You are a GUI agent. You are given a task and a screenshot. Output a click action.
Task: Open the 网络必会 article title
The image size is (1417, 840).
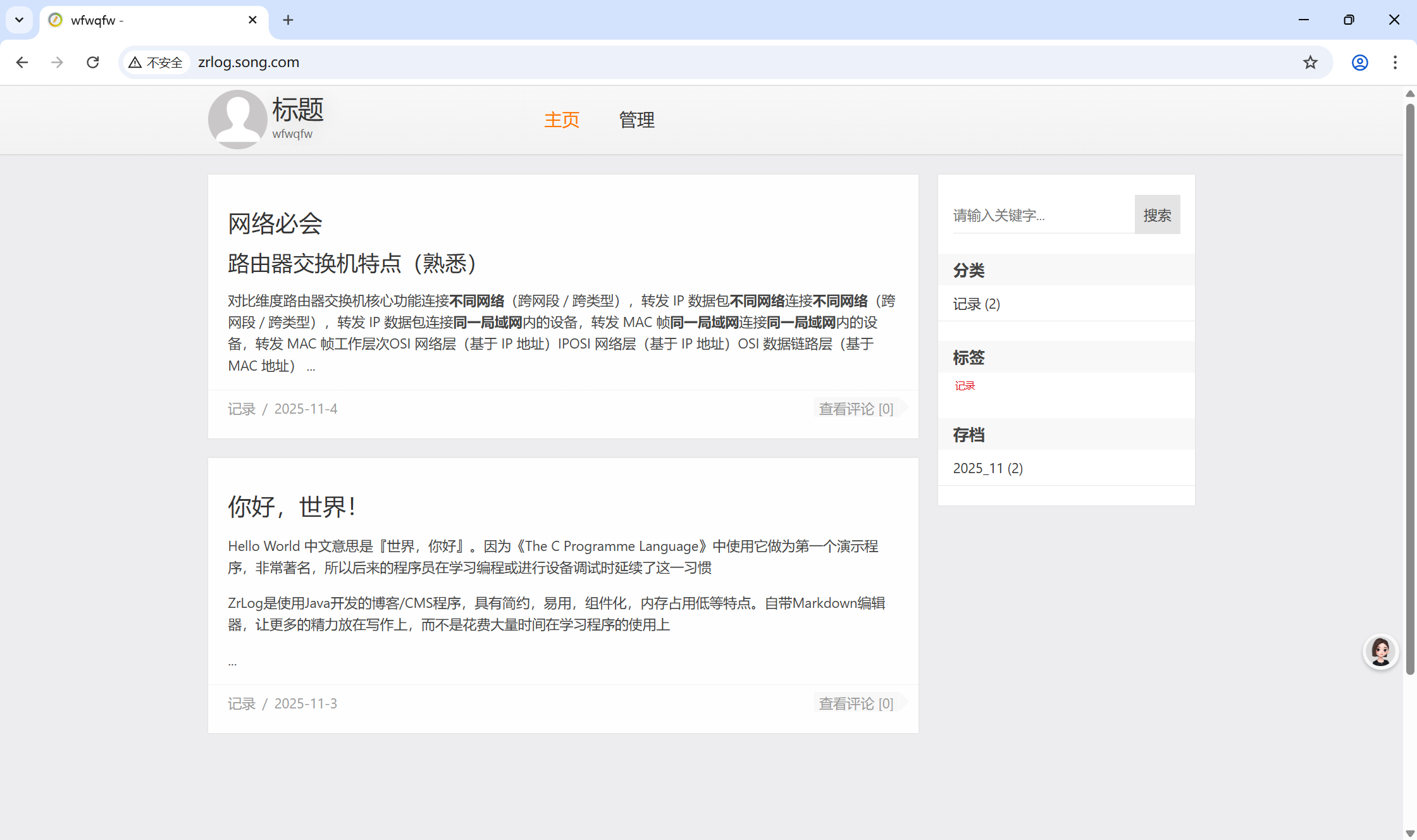[x=275, y=223]
